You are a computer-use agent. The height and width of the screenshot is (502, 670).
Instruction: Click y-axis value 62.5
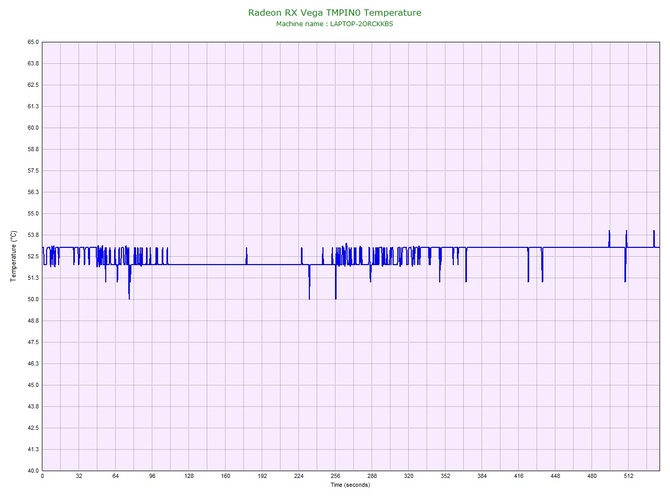[33, 85]
